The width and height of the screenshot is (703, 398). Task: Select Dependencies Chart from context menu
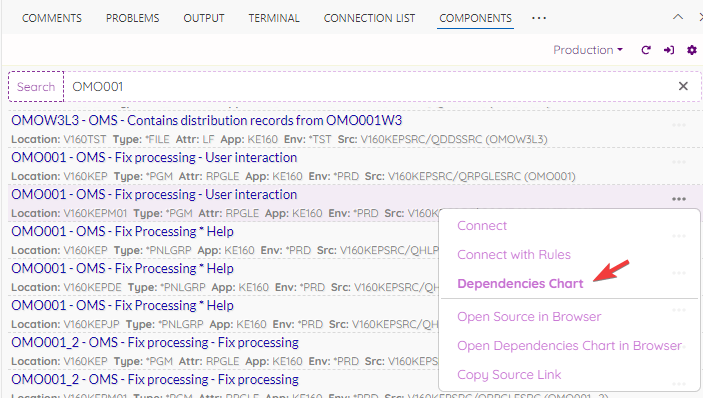click(520, 284)
